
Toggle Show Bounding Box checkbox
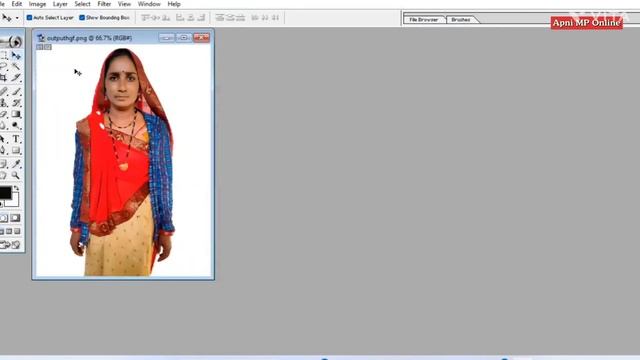pyautogui.click(x=82, y=18)
